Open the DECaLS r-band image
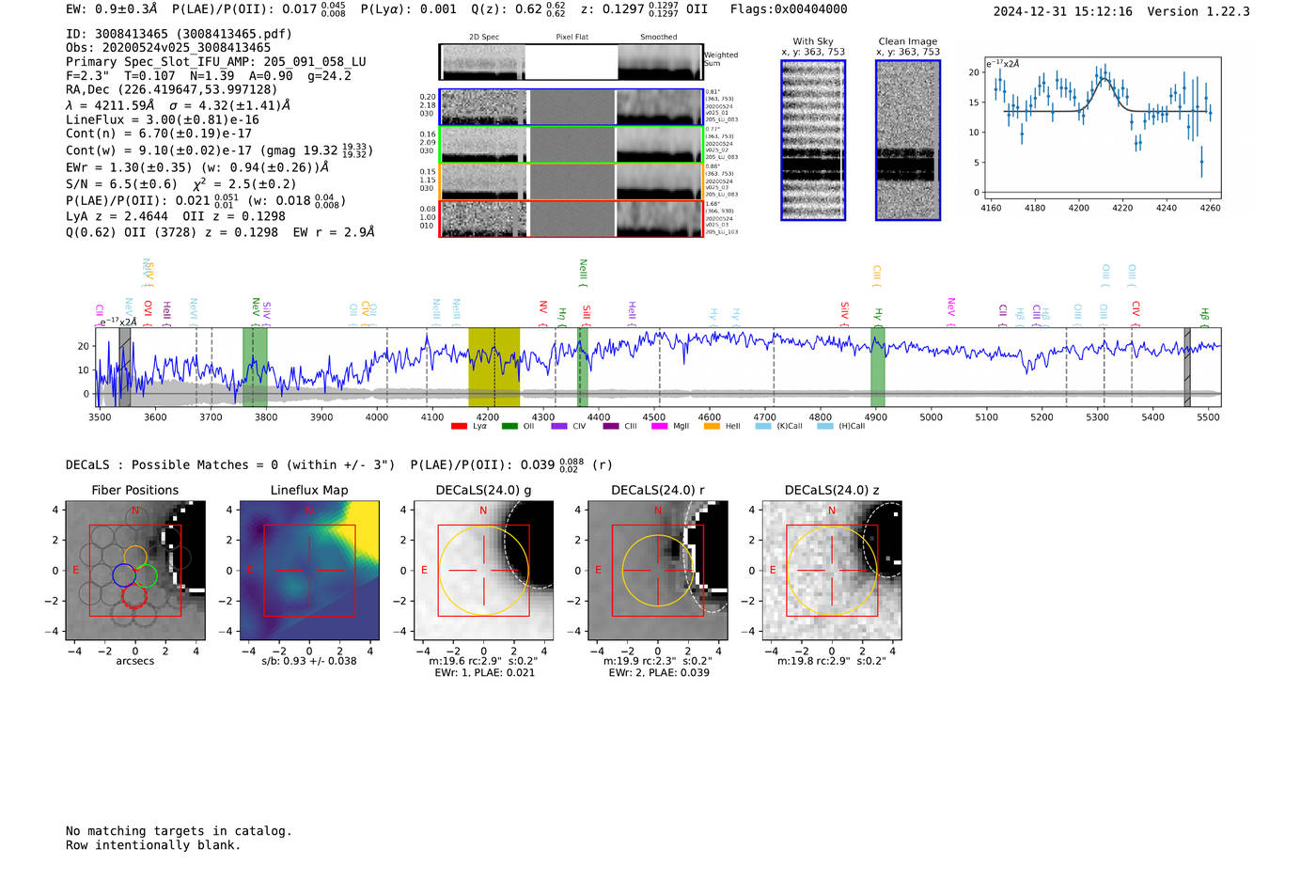This screenshot has width=1316, height=896. click(658, 571)
